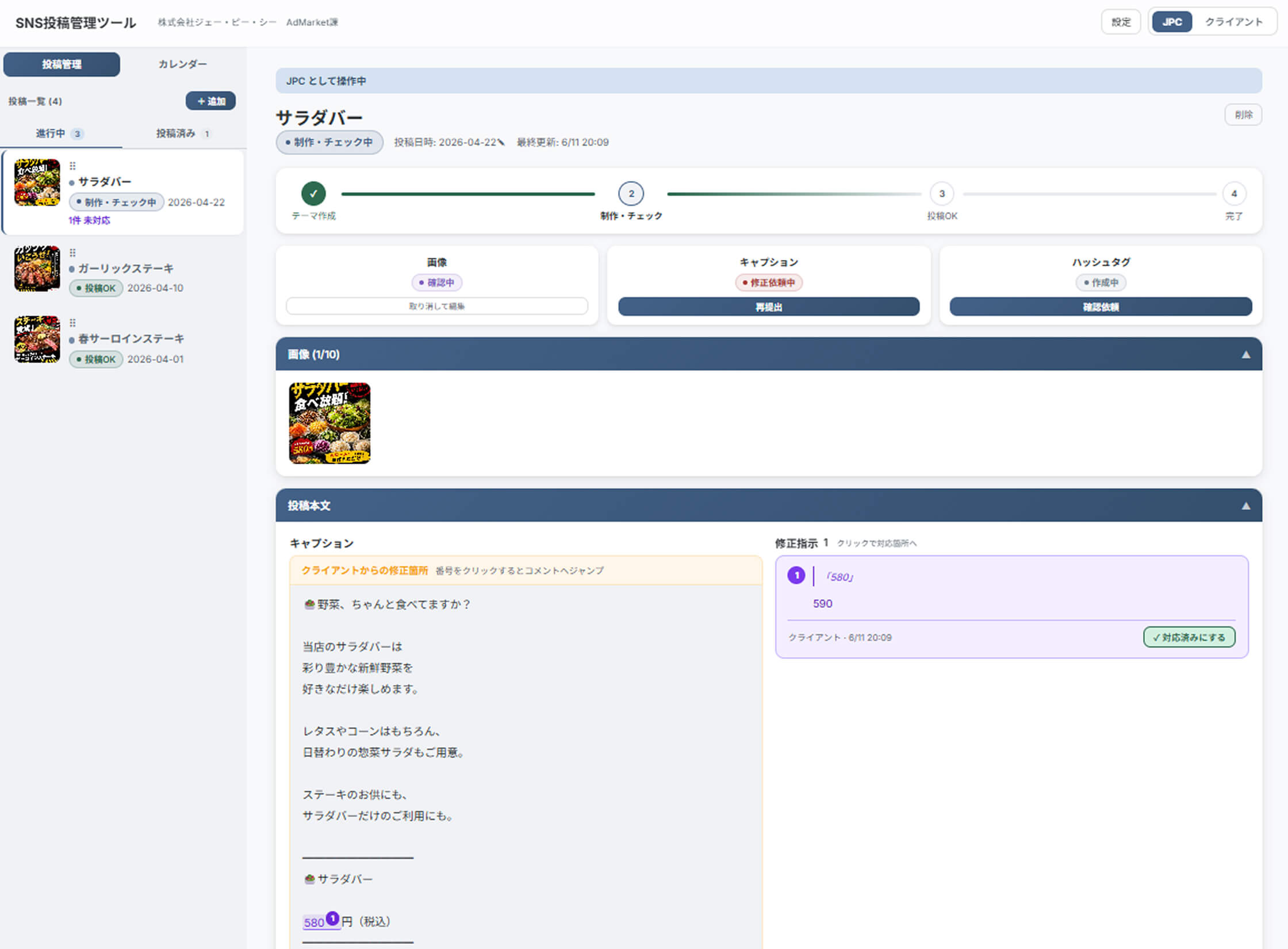Show the 投稿済み posts tab
Screen dimensions: 1288x949
click(183, 133)
